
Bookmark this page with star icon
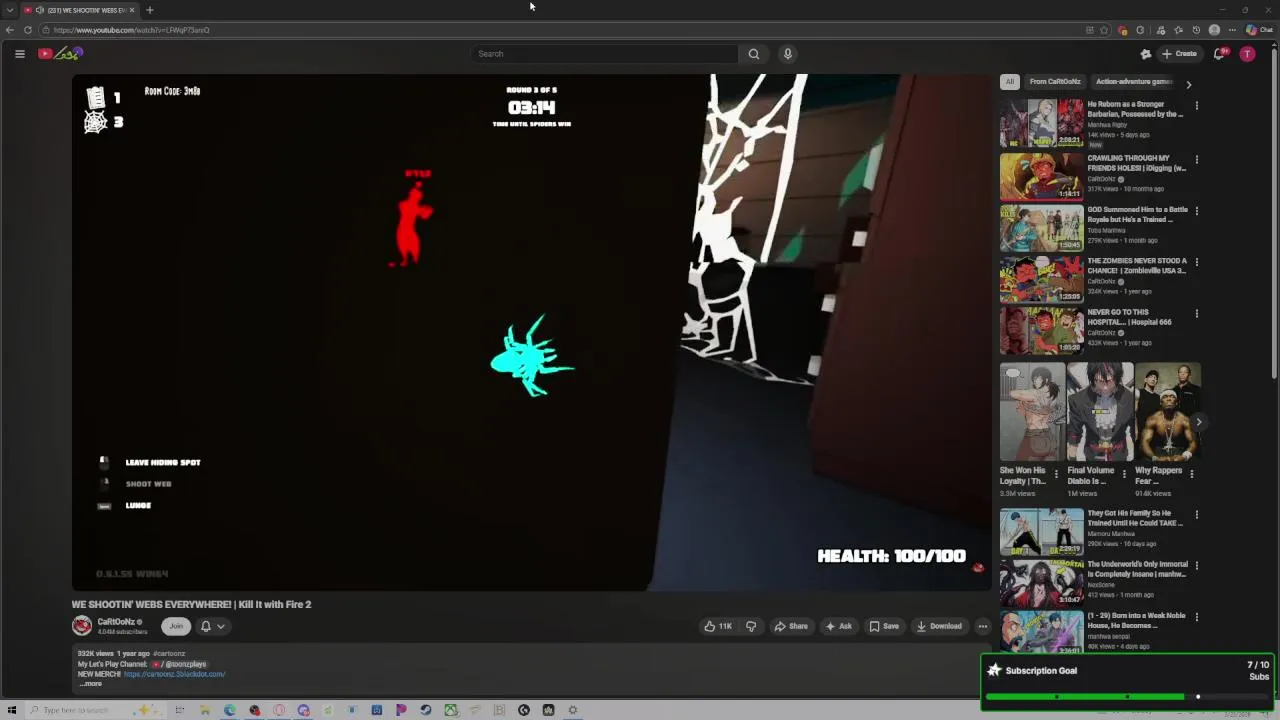[x=1104, y=30]
